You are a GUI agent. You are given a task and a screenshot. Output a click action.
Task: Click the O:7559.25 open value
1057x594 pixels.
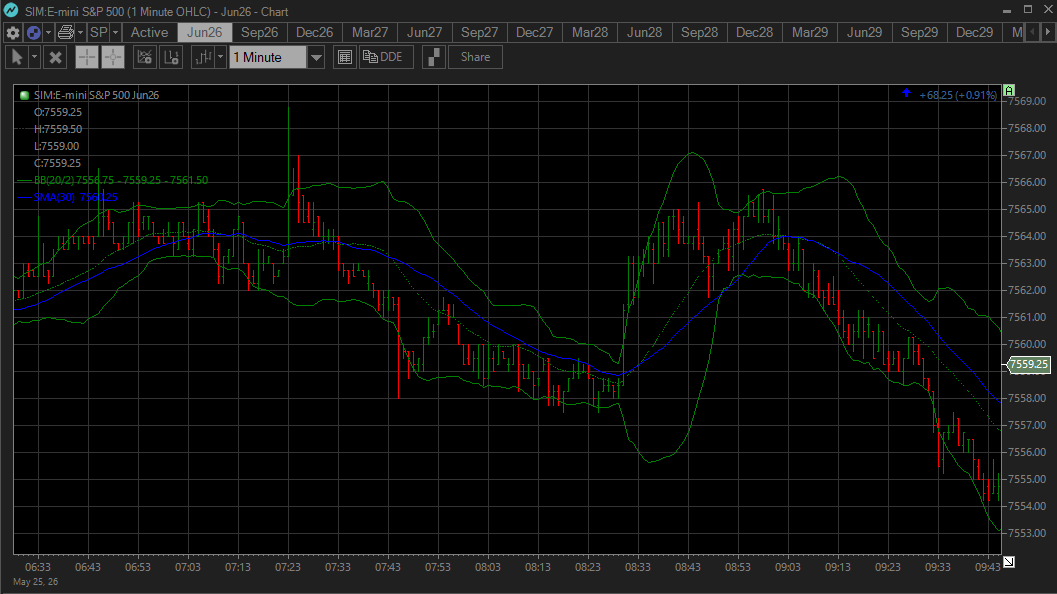tap(58, 112)
